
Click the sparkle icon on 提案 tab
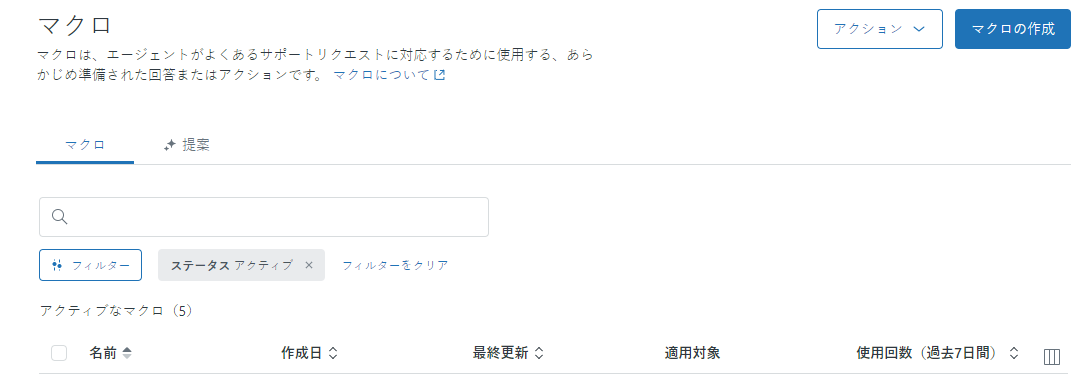click(169, 146)
